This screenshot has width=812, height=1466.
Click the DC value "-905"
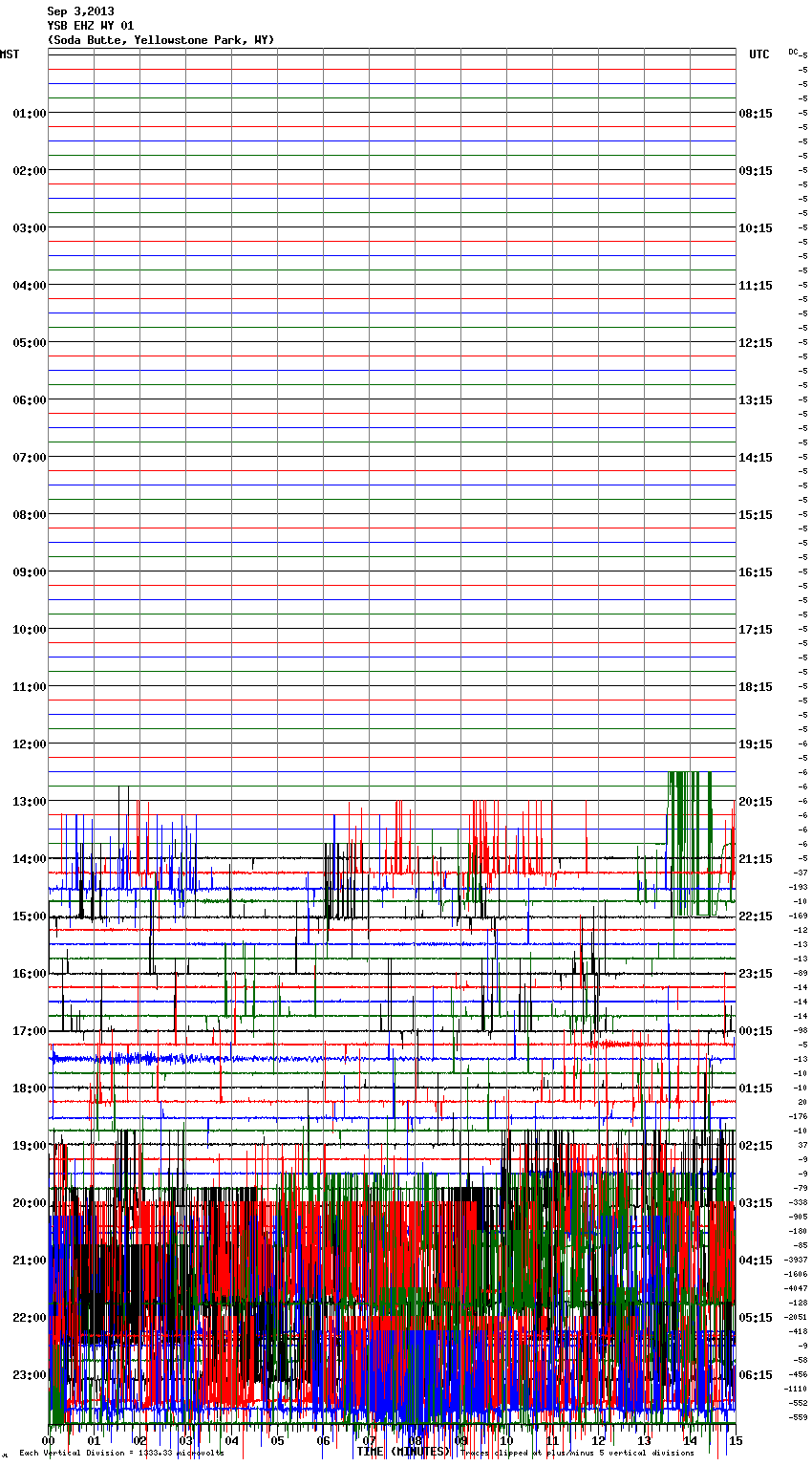[x=799, y=1217]
